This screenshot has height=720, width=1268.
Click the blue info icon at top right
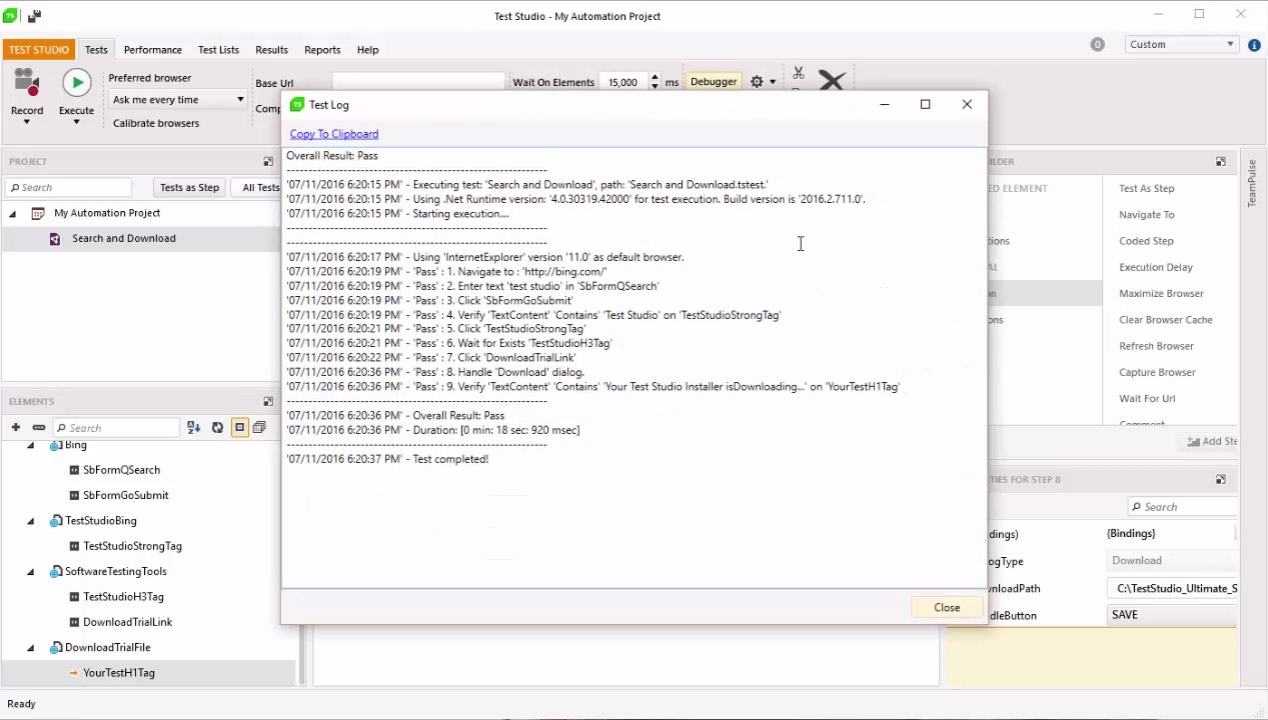tap(1254, 45)
